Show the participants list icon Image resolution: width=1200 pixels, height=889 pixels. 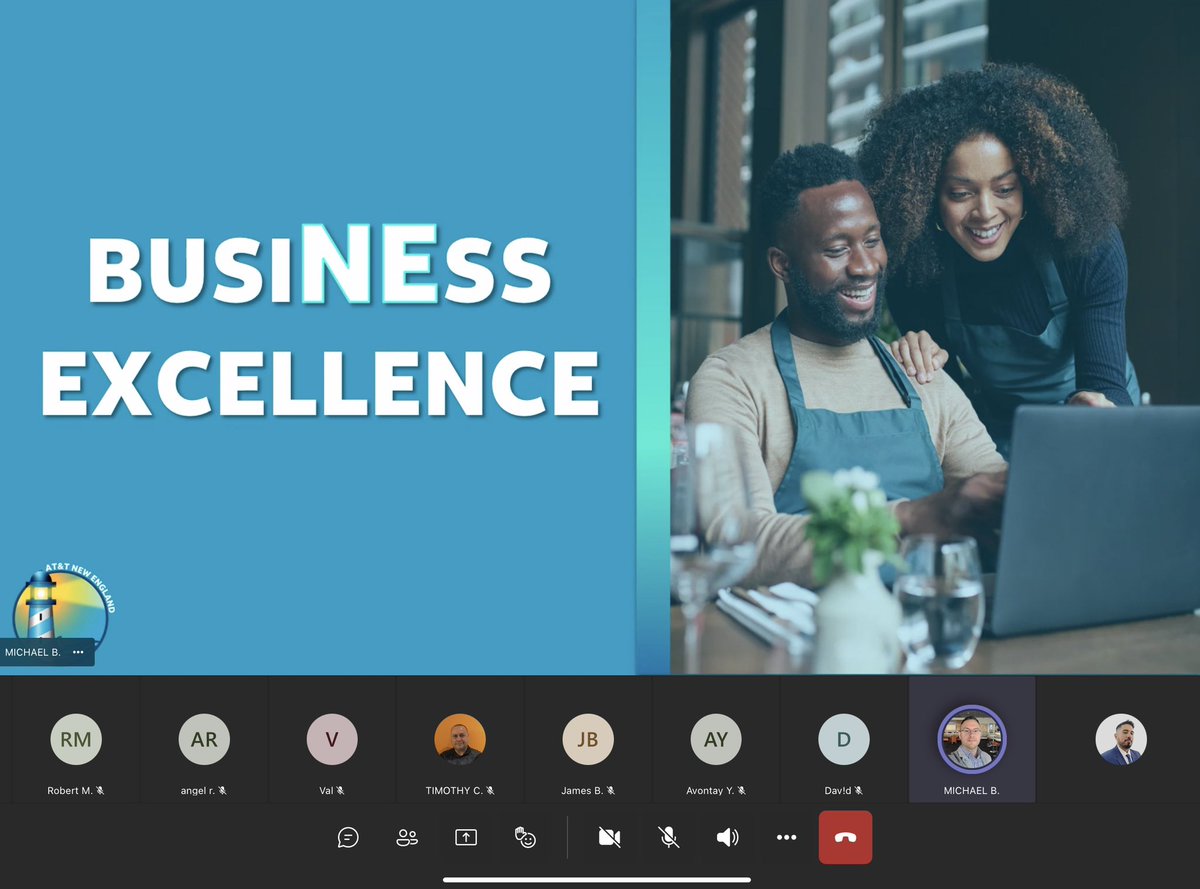click(407, 837)
